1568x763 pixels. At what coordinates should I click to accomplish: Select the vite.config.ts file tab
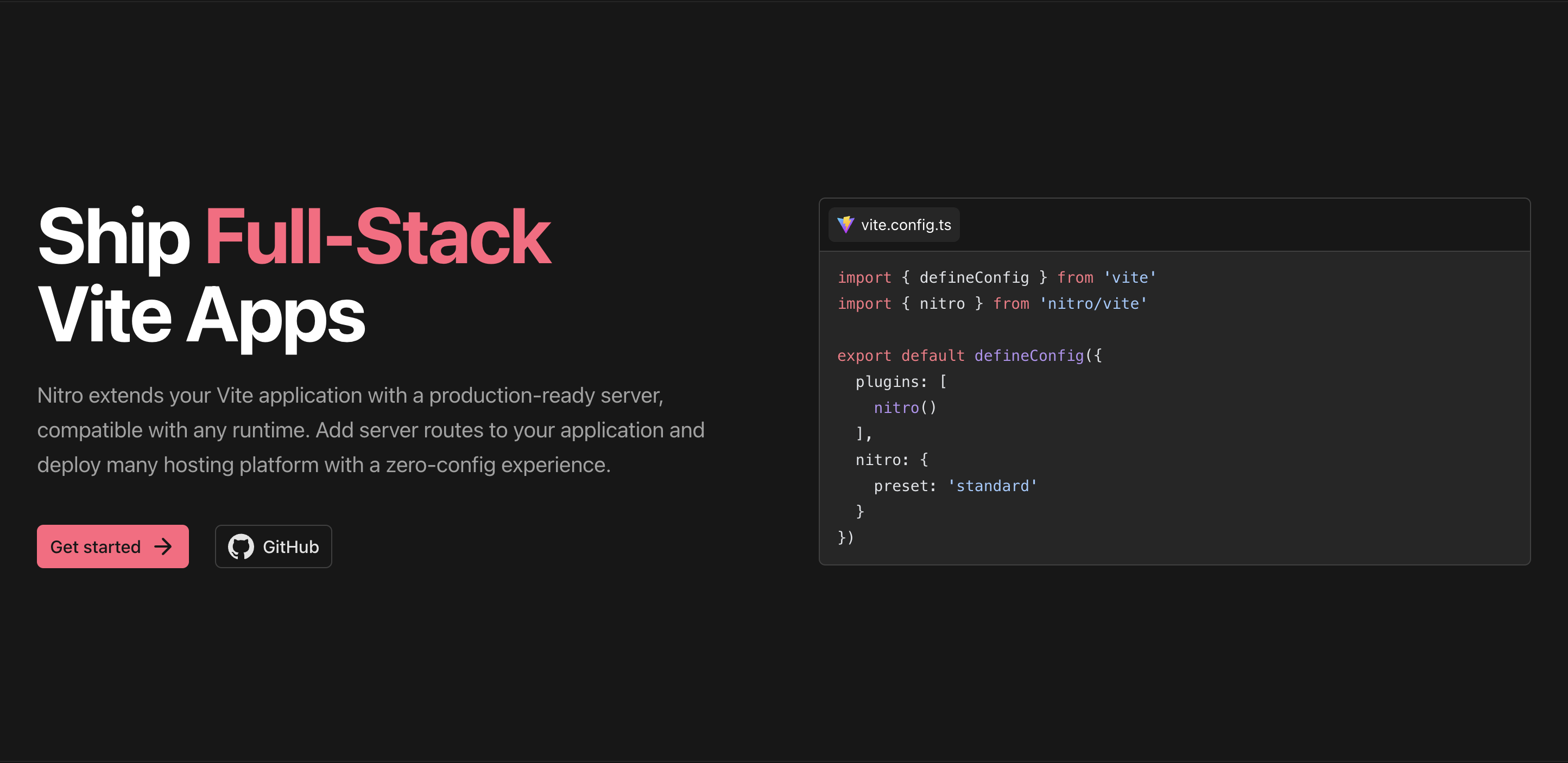click(x=894, y=225)
